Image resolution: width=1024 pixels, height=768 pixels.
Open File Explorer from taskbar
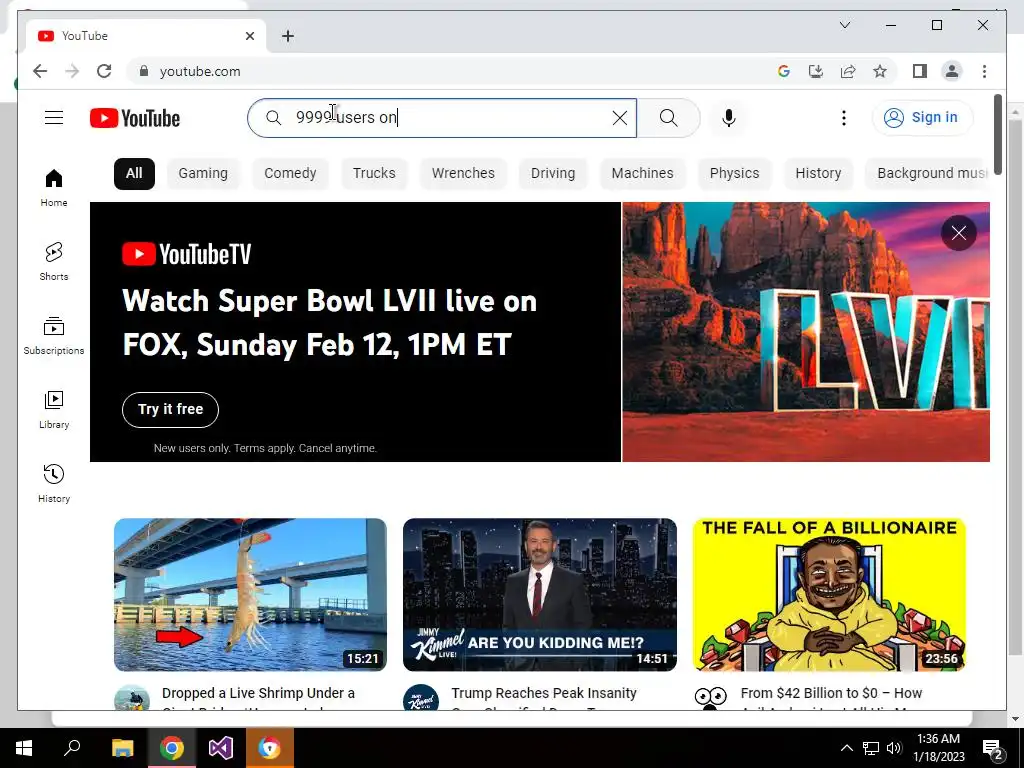point(122,748)
